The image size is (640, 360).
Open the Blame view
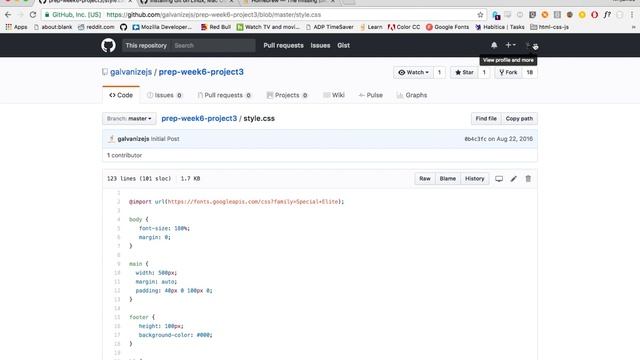[x=447, y=178]
